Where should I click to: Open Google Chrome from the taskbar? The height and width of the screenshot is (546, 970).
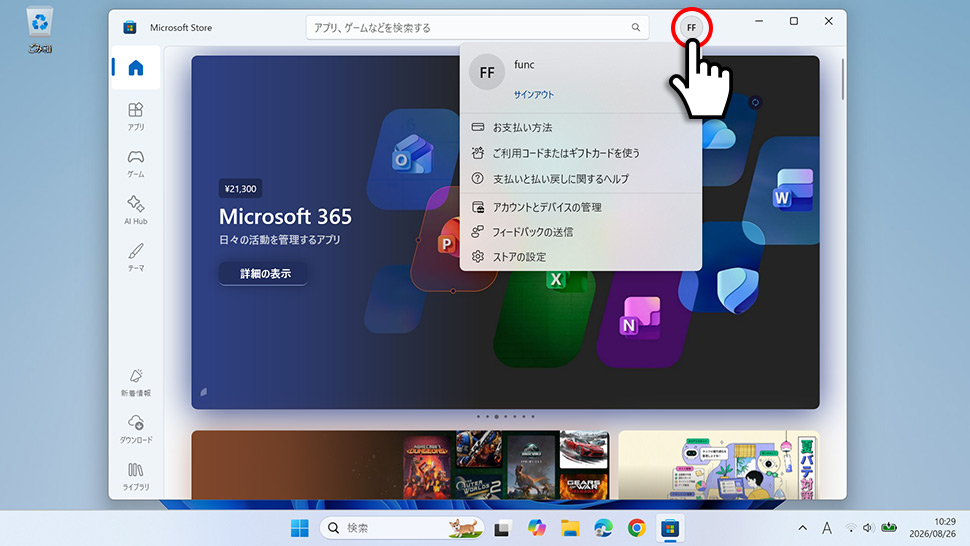637,528
